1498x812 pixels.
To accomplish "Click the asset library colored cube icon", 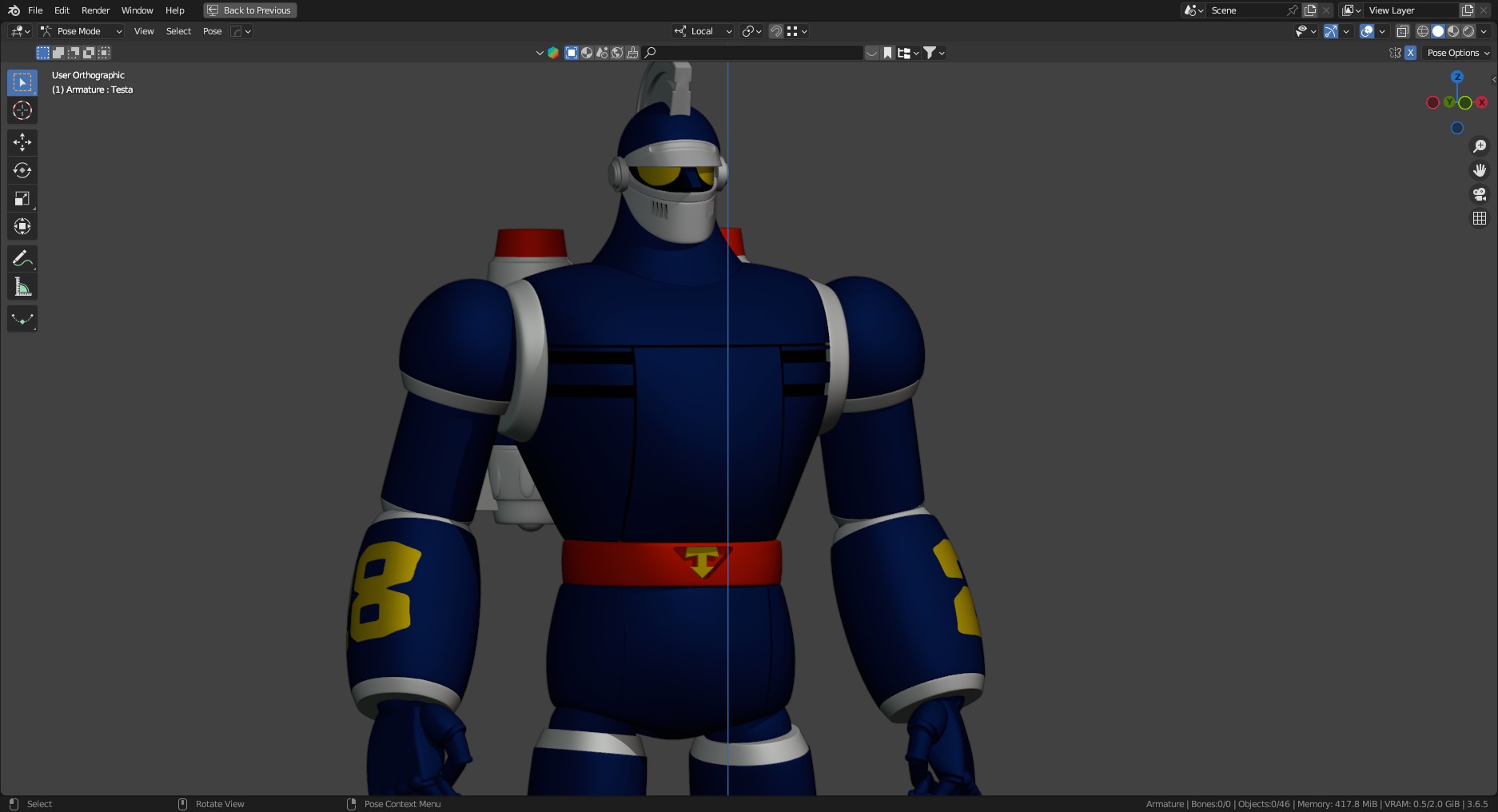I will click(x=553, y=53).
